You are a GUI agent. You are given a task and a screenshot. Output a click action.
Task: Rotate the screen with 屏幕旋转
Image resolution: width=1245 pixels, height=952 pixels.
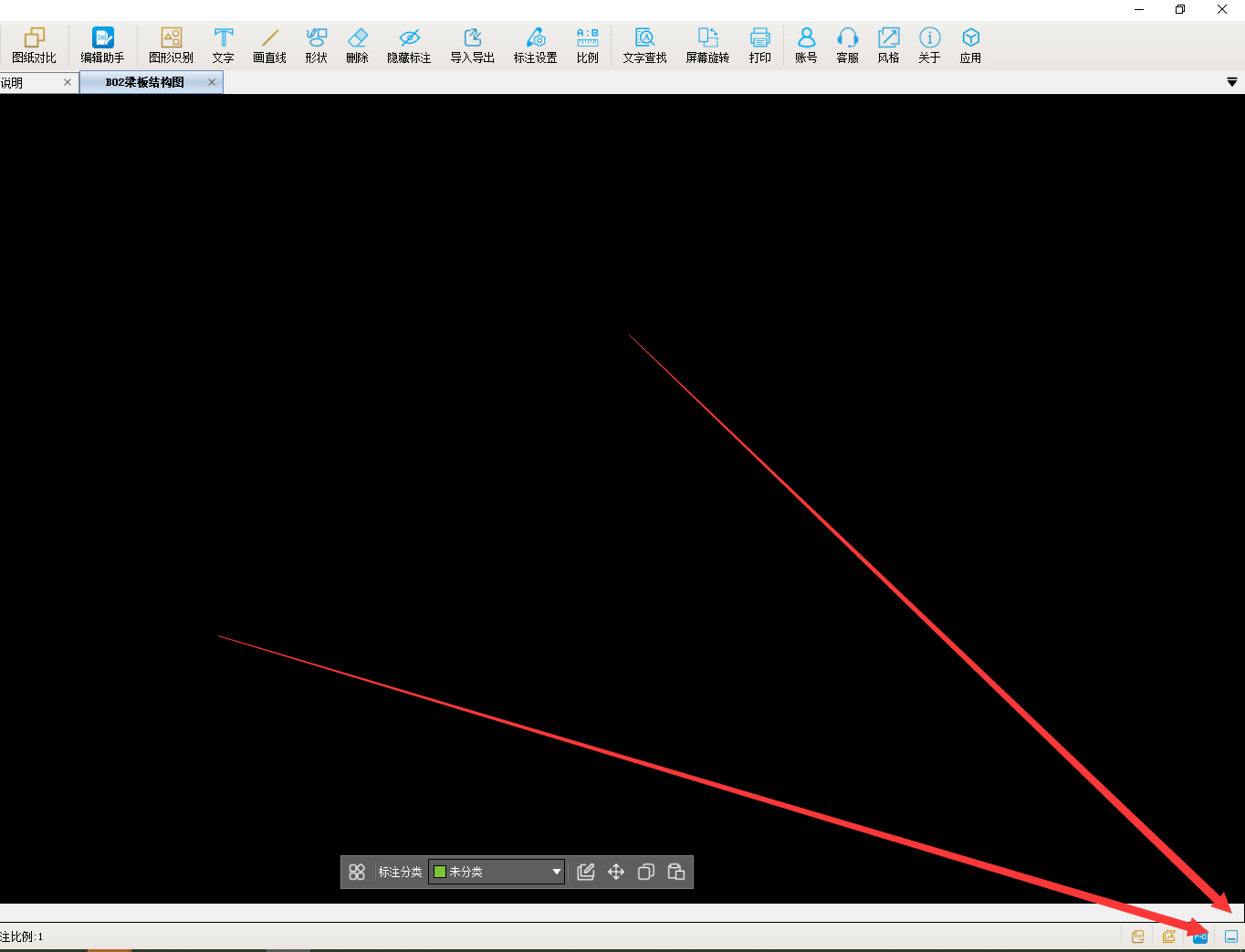pos(707,45)
